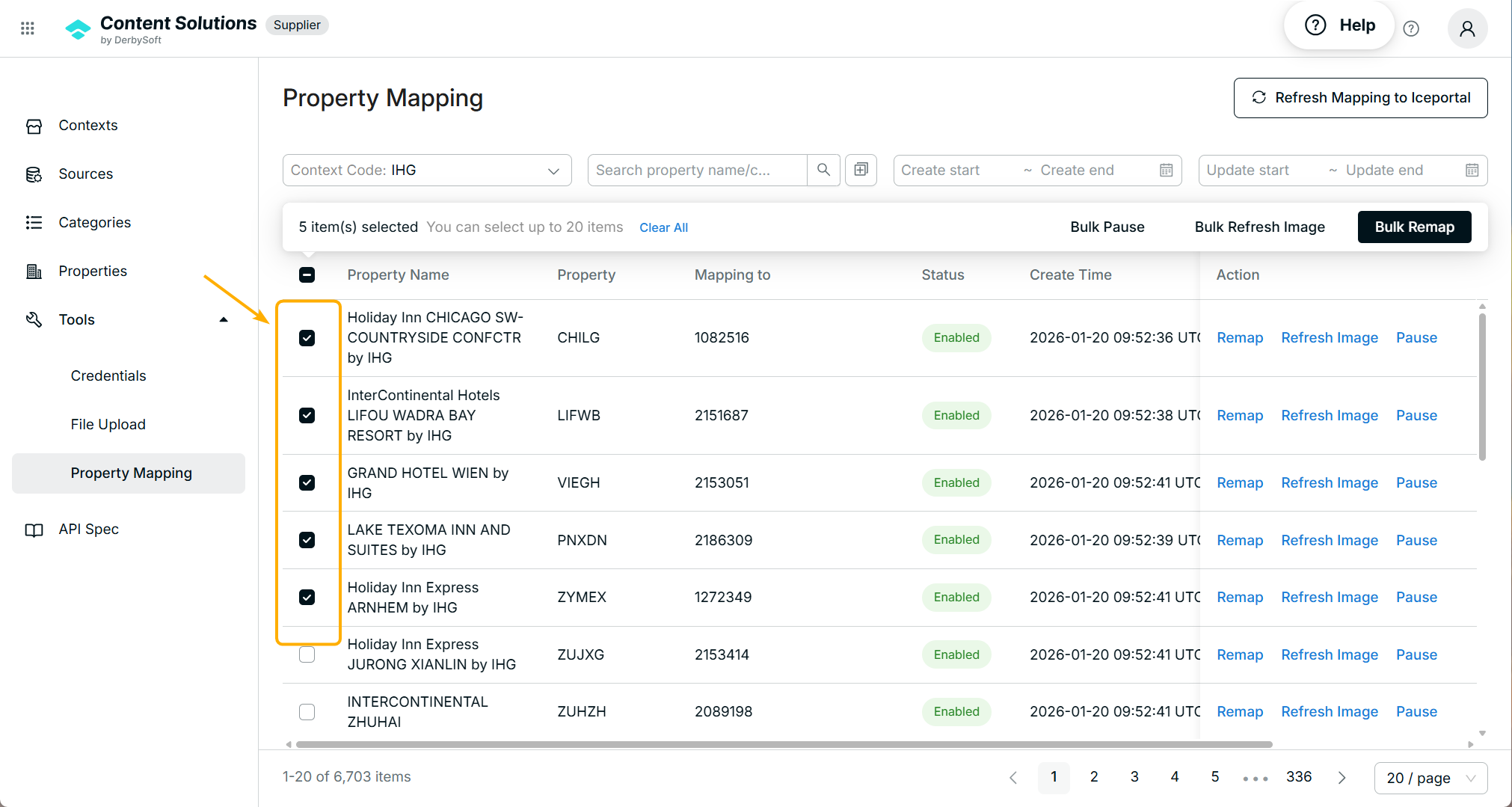This screenshot has height=807, width=1512.
Task: Open Credentials under Tools
Action: click(x=108, y=376)
